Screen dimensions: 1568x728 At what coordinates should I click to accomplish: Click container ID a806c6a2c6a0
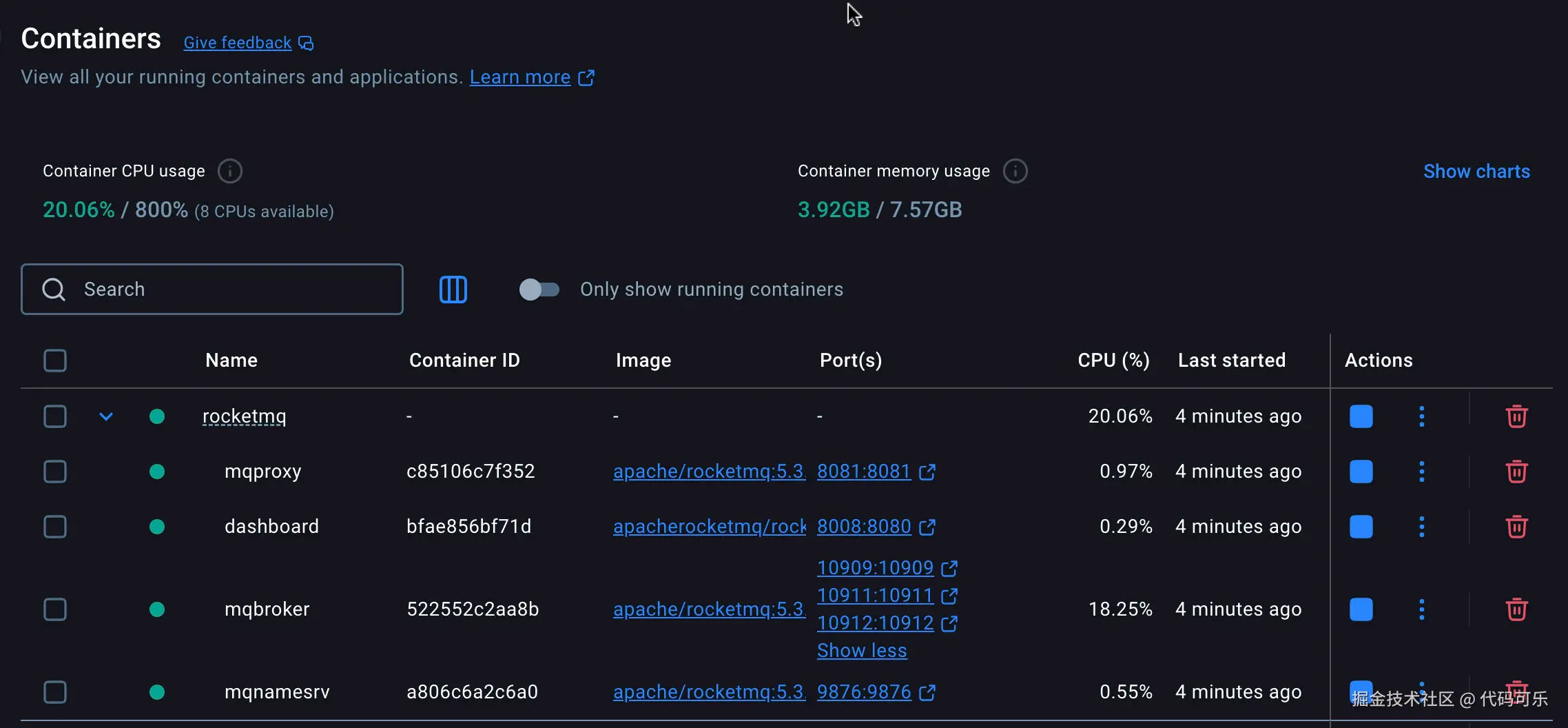point(472,692)
